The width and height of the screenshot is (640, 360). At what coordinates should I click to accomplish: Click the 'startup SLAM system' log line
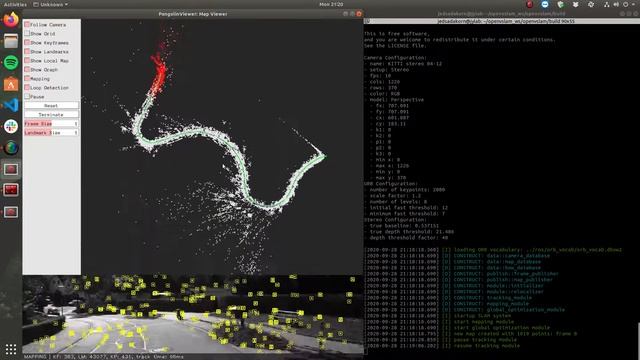point(482,316)
